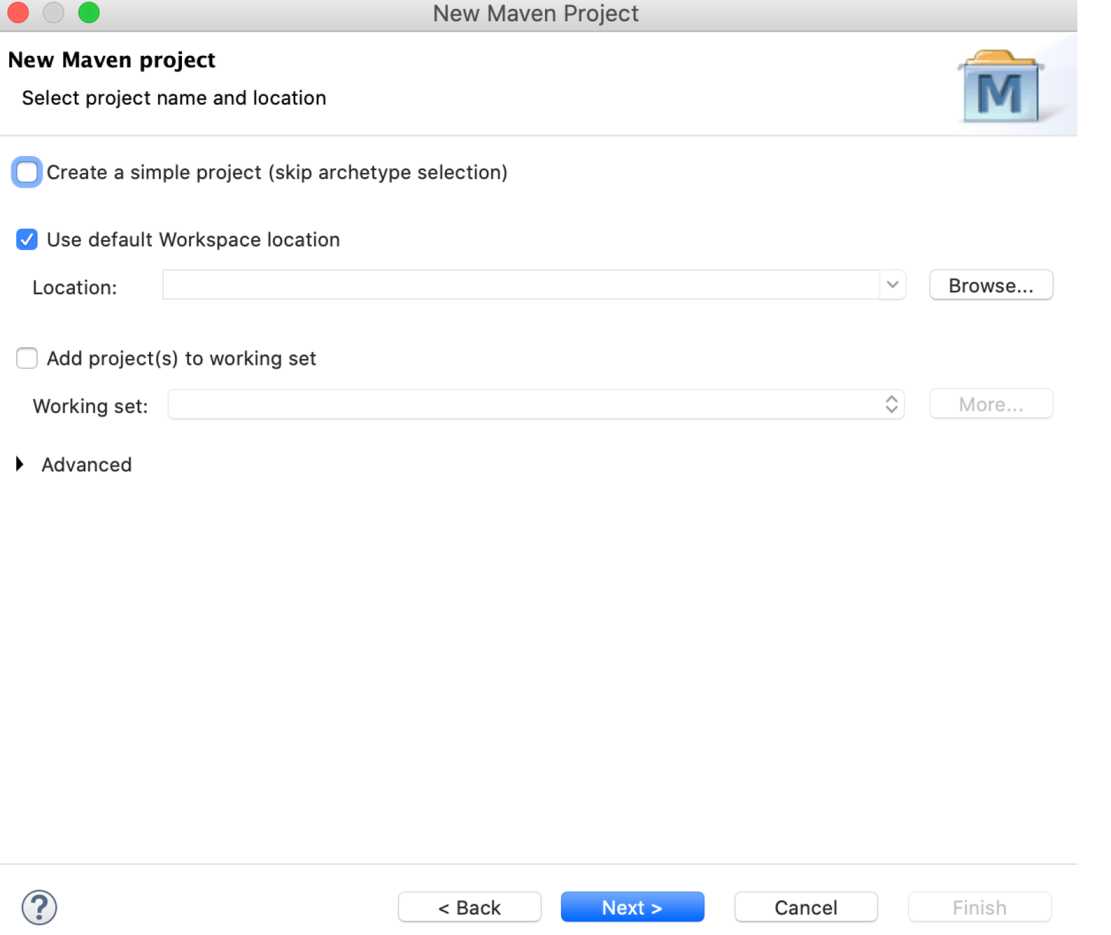Open the Working set combo box arrows

click(x=892, y=404)
